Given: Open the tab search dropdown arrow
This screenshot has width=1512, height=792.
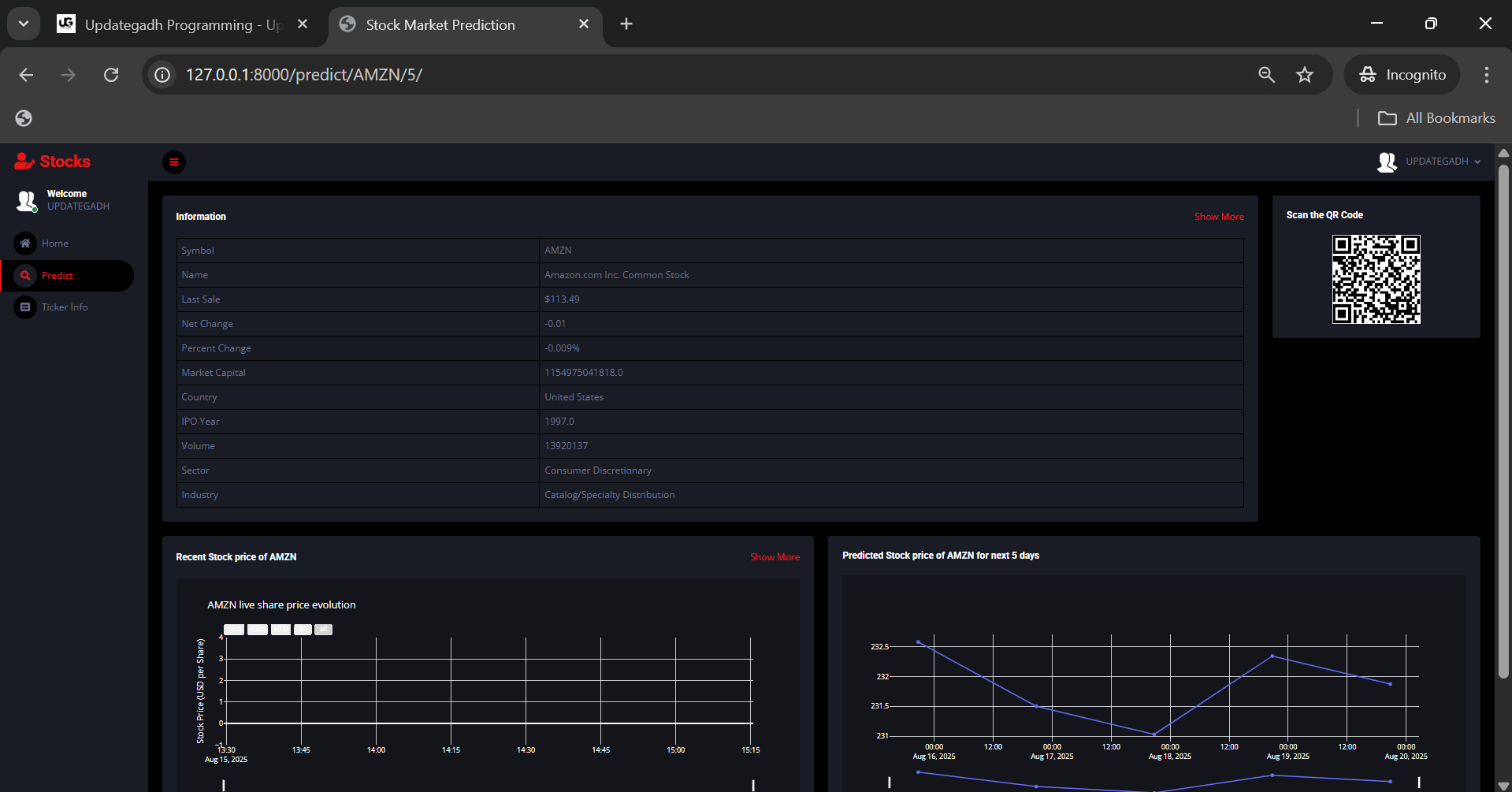Looking at the screenshot, I should (x=24, y=24).
